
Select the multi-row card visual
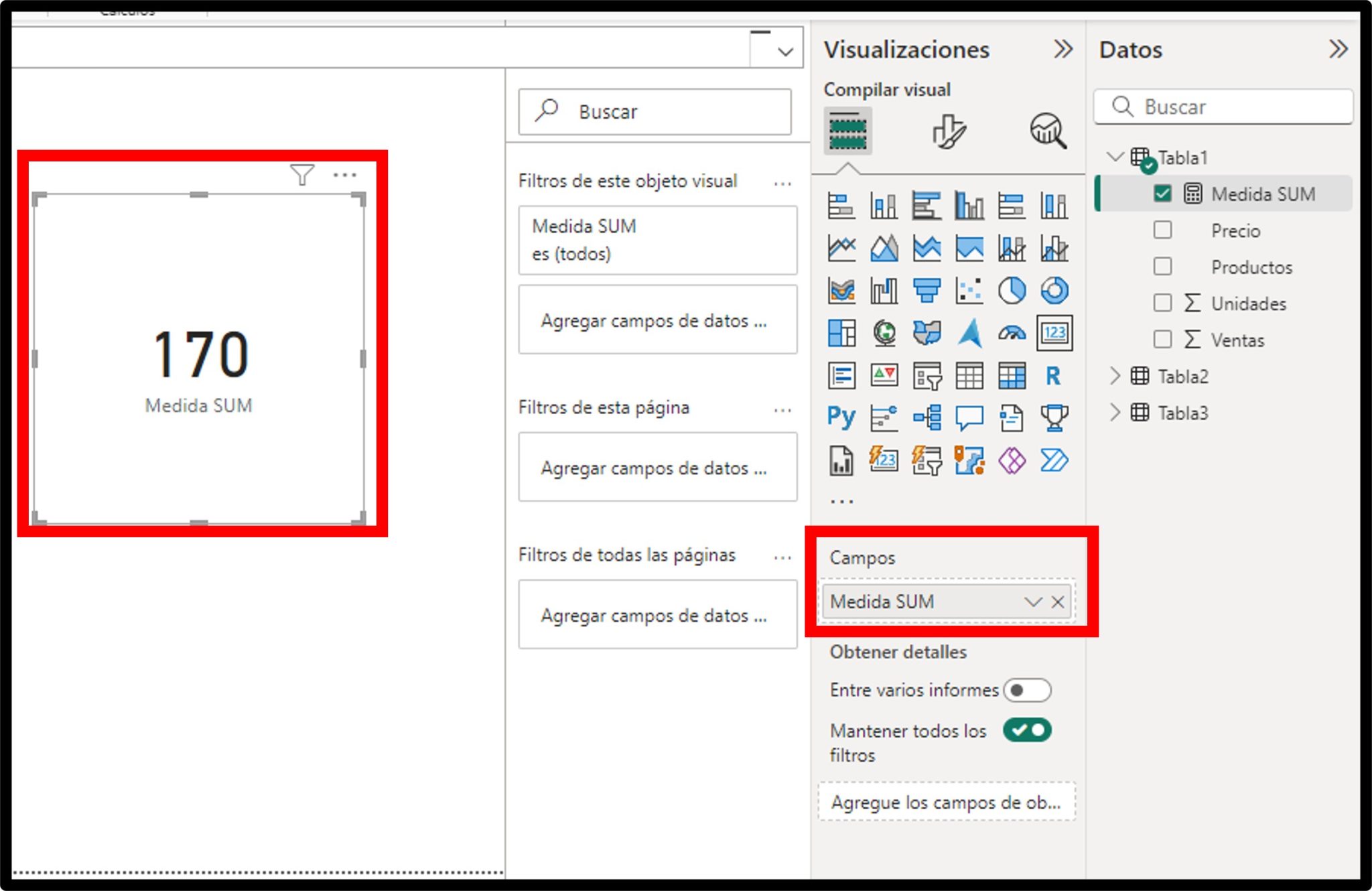841,376
